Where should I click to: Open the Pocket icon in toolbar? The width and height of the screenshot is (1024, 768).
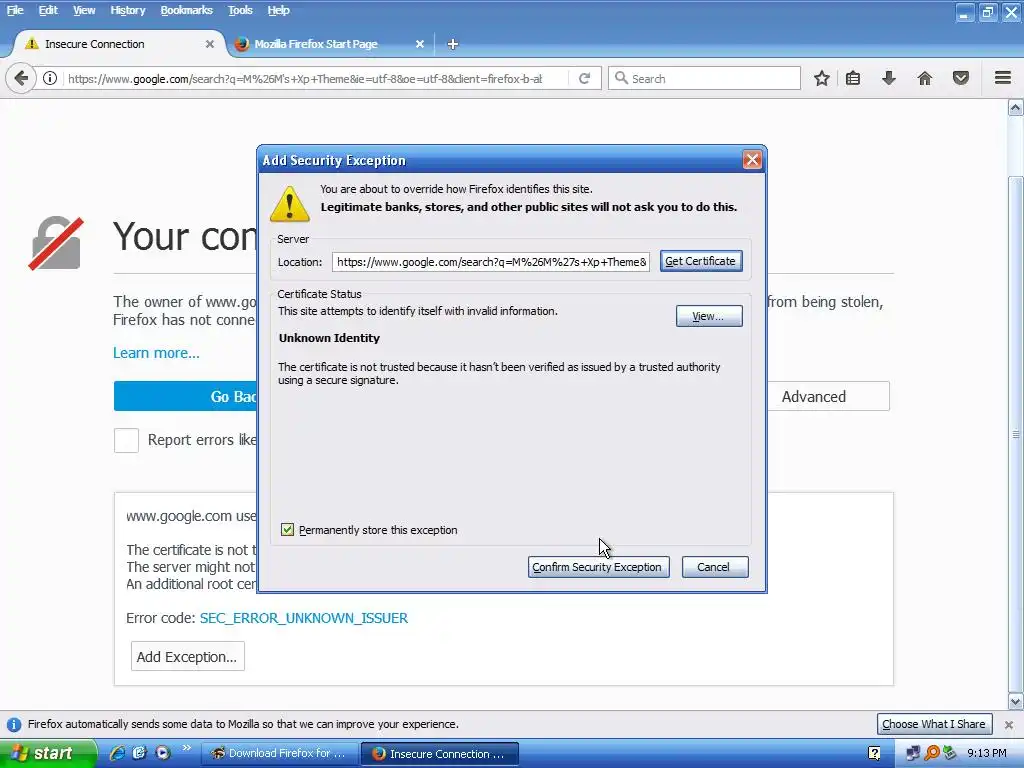961,78
